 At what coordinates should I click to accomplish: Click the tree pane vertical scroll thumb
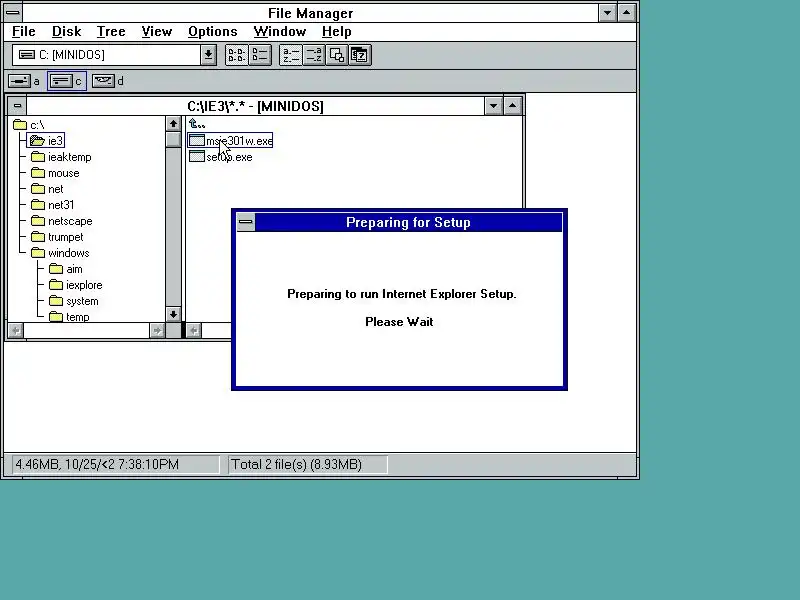tap(173, 139)
